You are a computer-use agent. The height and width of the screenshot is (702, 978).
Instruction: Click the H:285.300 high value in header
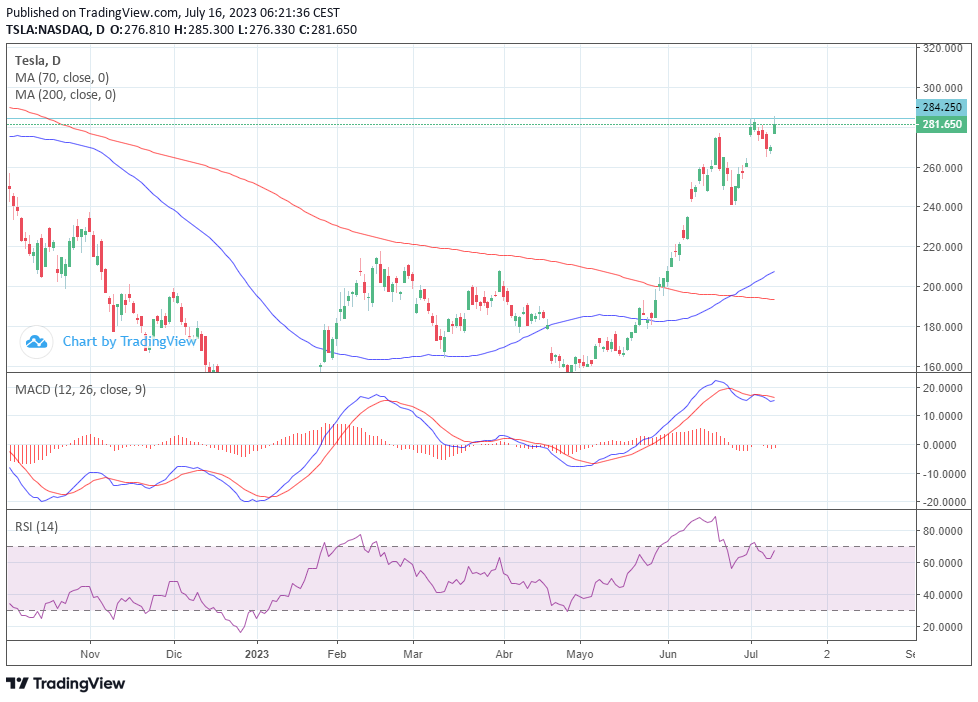[x=204, y=29]
